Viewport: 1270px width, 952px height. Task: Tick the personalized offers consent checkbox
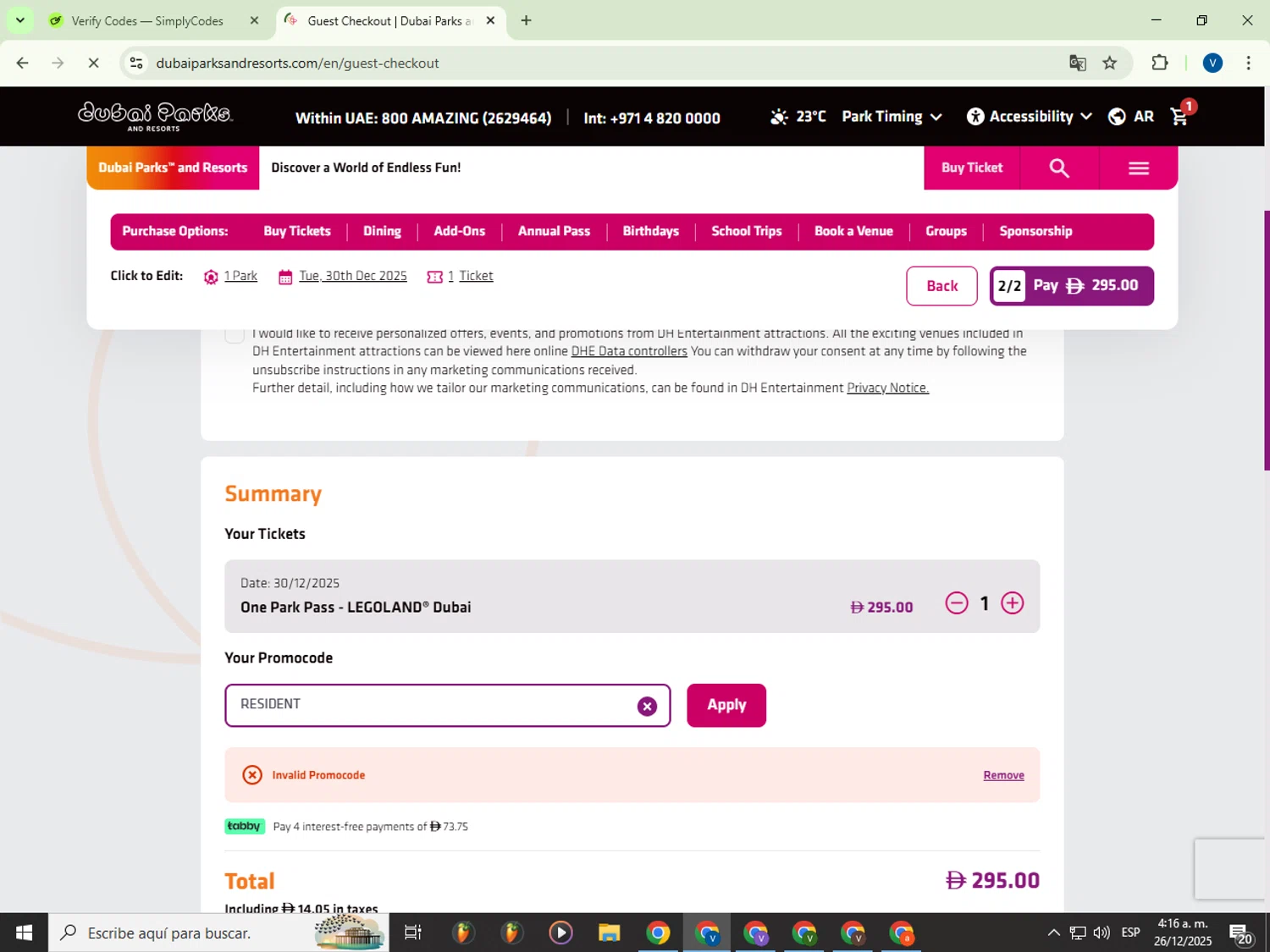tap(235, 335)
